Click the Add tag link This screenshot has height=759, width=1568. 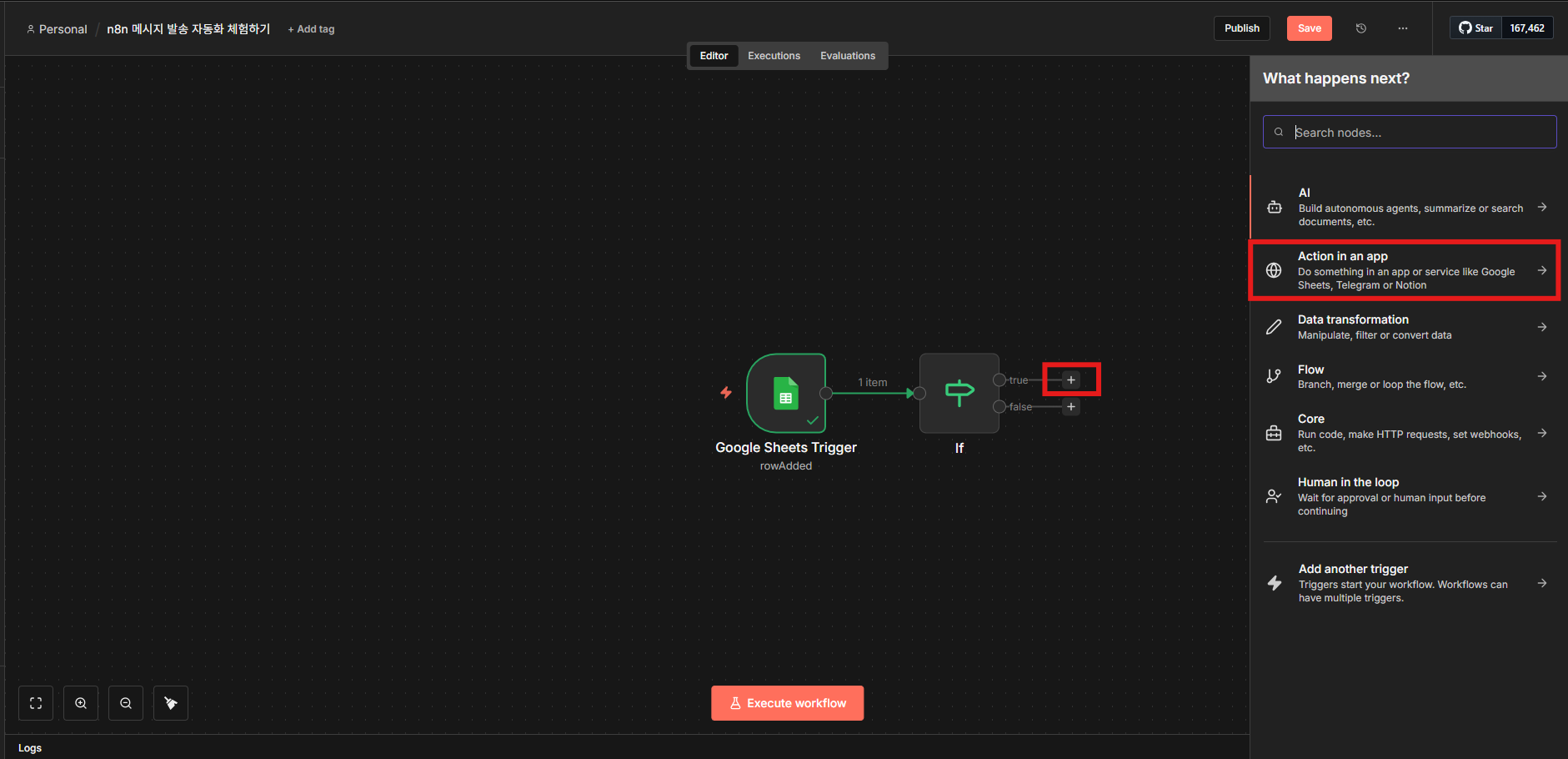(x=311, y=29)
